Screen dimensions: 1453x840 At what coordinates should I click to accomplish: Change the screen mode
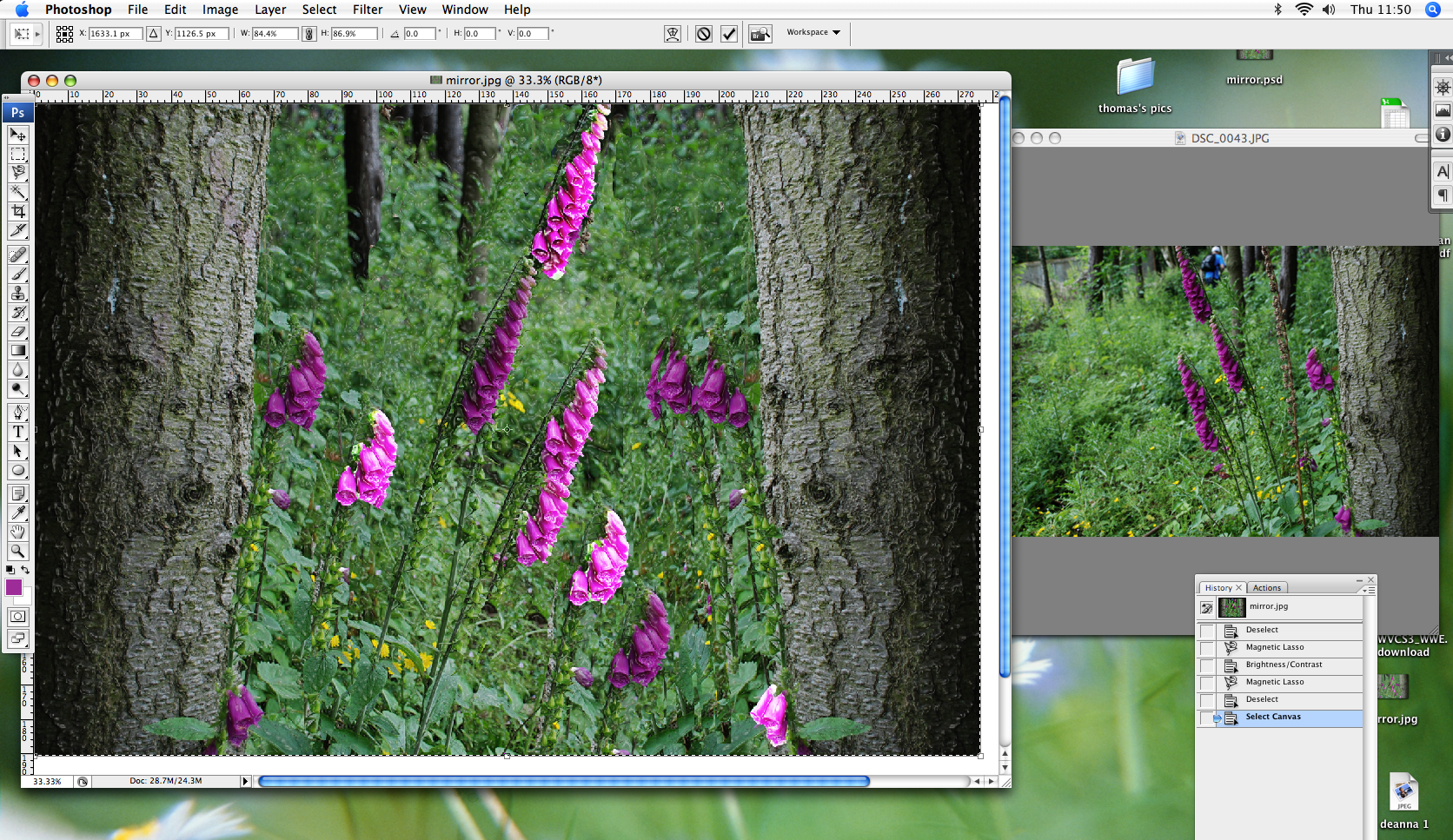pyautogui.click(x=17, y=638)
